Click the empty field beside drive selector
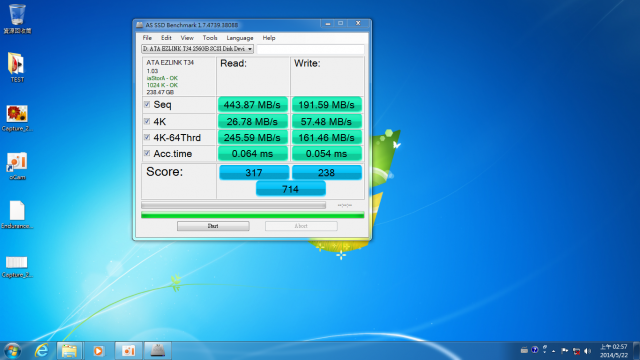Viewport: 640px width, 360px height. pos(310,49)
